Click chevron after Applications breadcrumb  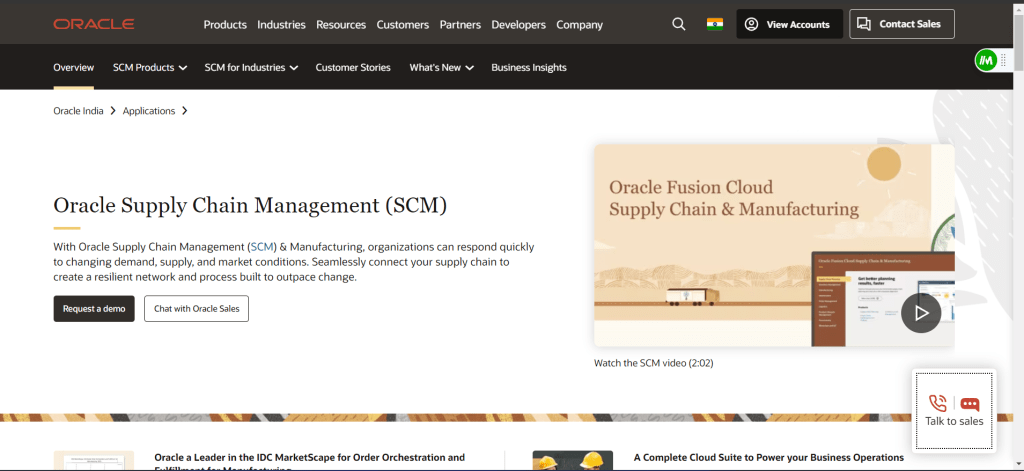pos(185,111)
